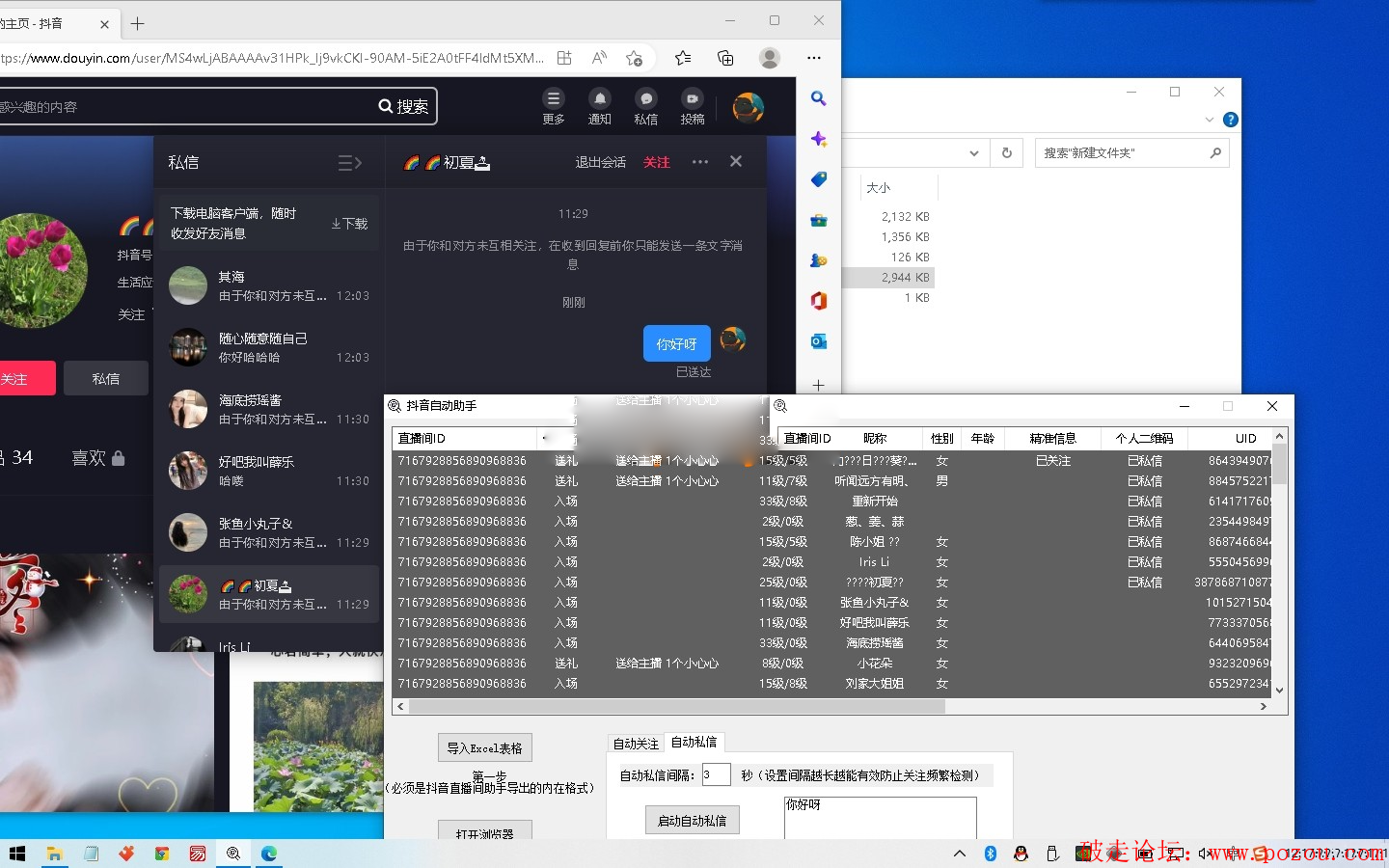This screenshot has width=1389, height=868.
Task: Open 张鱼小丸子& conversation in message list
Action: 269,532
